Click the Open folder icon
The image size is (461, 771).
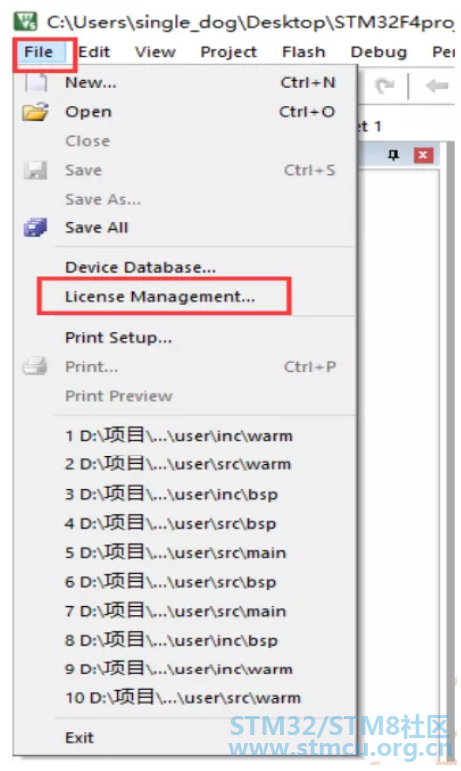coord(35,112)
